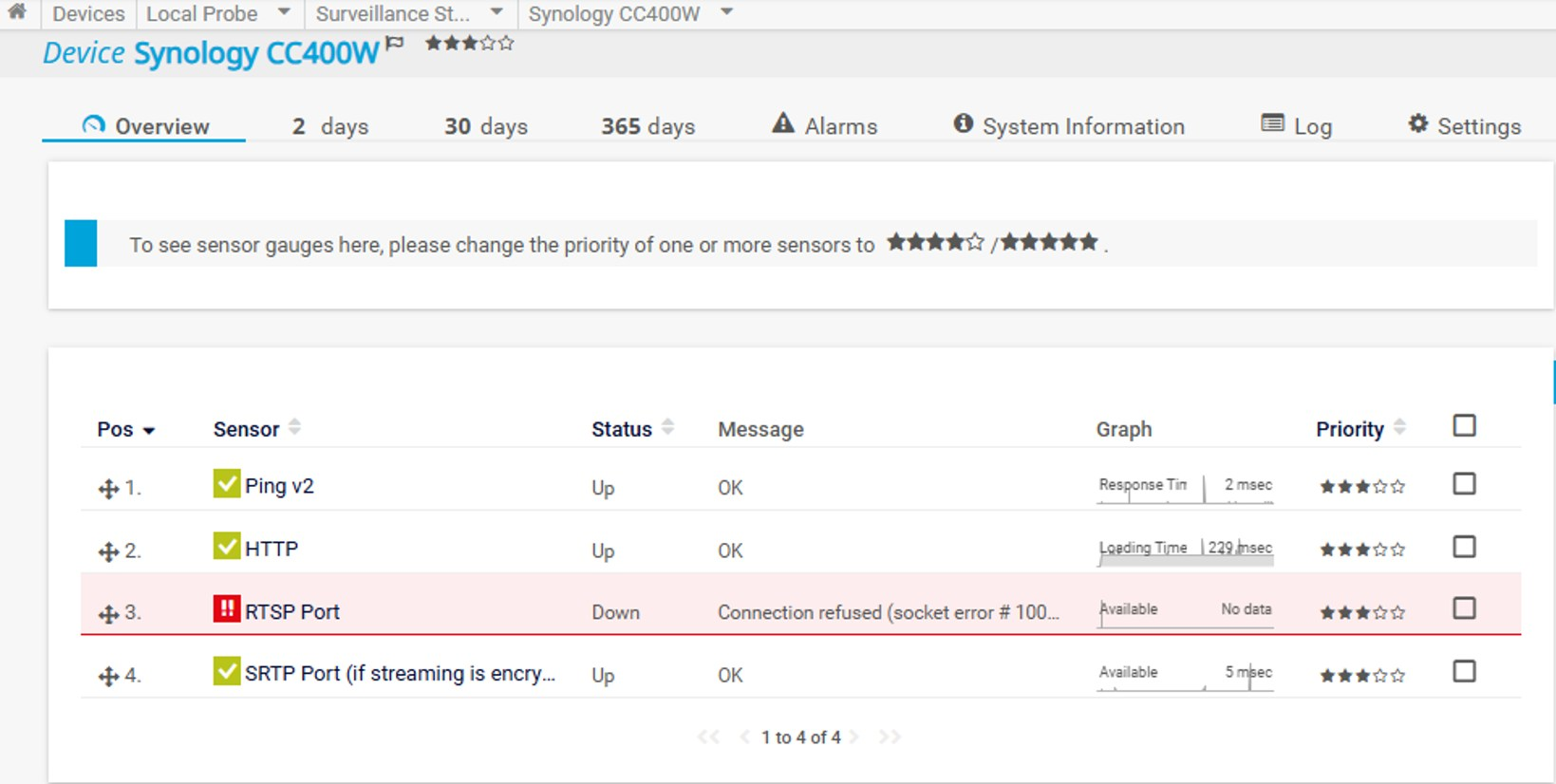
Task: Click the next page arrow in pagination
Action: [x=853, y=737]
